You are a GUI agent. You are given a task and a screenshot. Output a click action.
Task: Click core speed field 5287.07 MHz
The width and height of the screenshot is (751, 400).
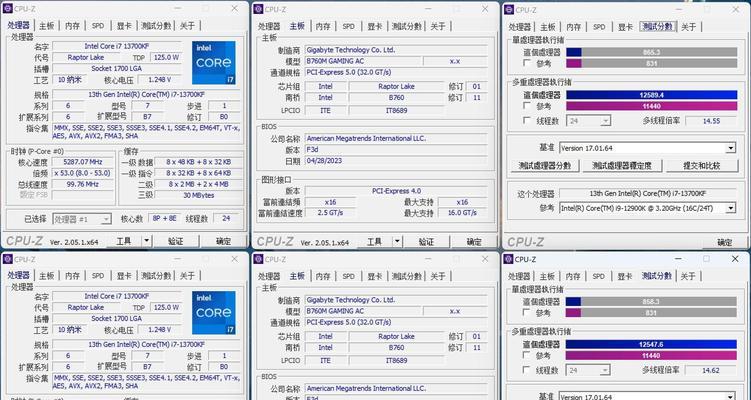(82, 162)
